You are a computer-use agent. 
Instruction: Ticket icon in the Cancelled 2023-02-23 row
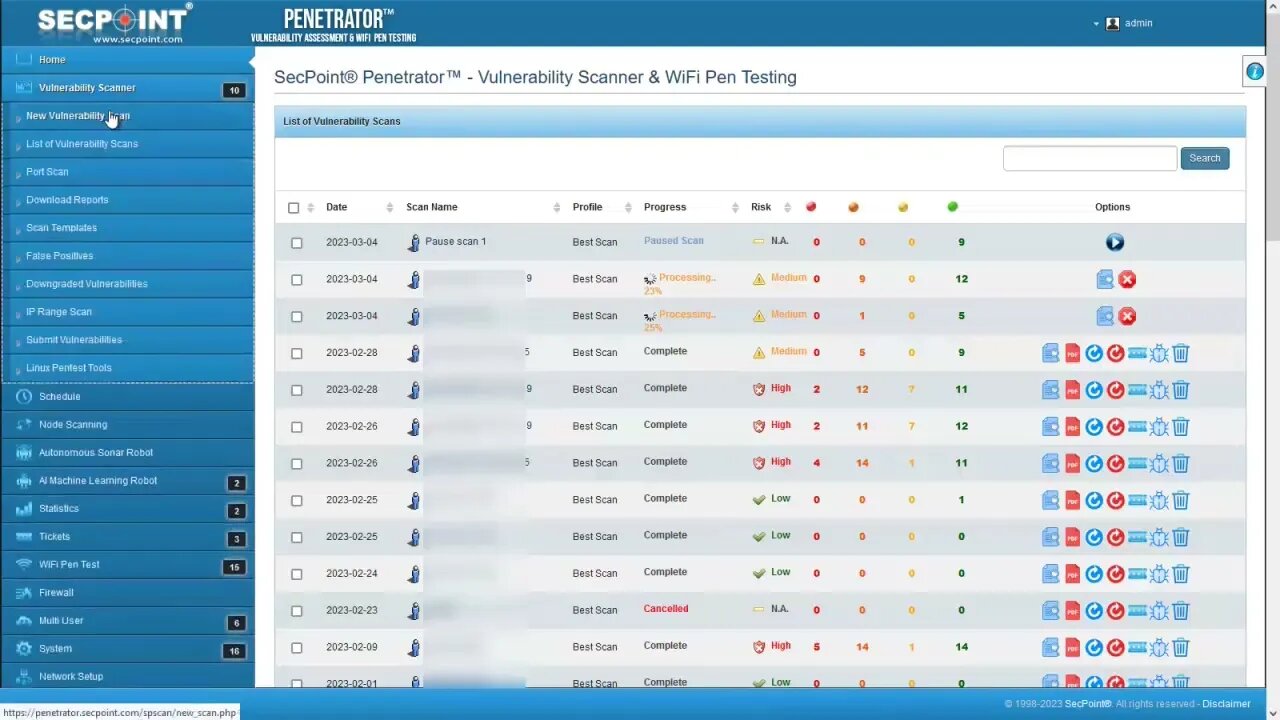coord(1137,611)
